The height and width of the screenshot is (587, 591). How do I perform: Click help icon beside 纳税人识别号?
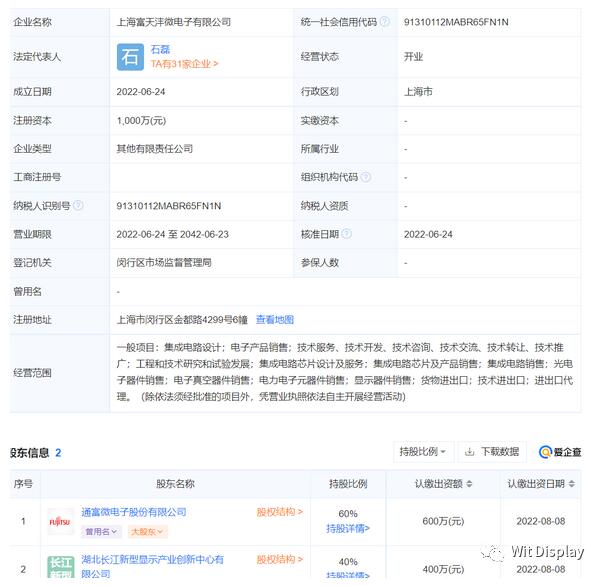78,205
